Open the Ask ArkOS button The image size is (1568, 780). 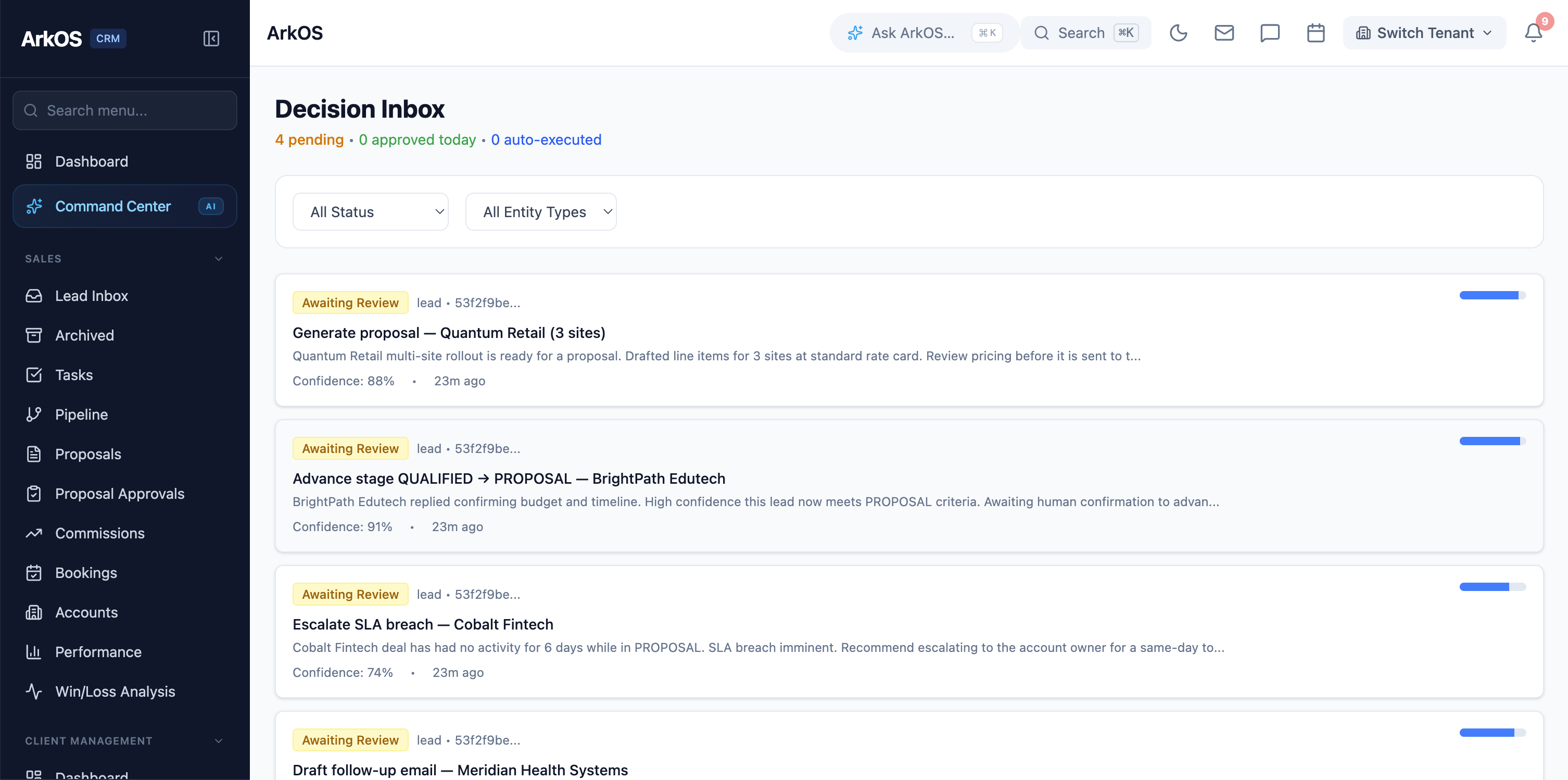924,33
